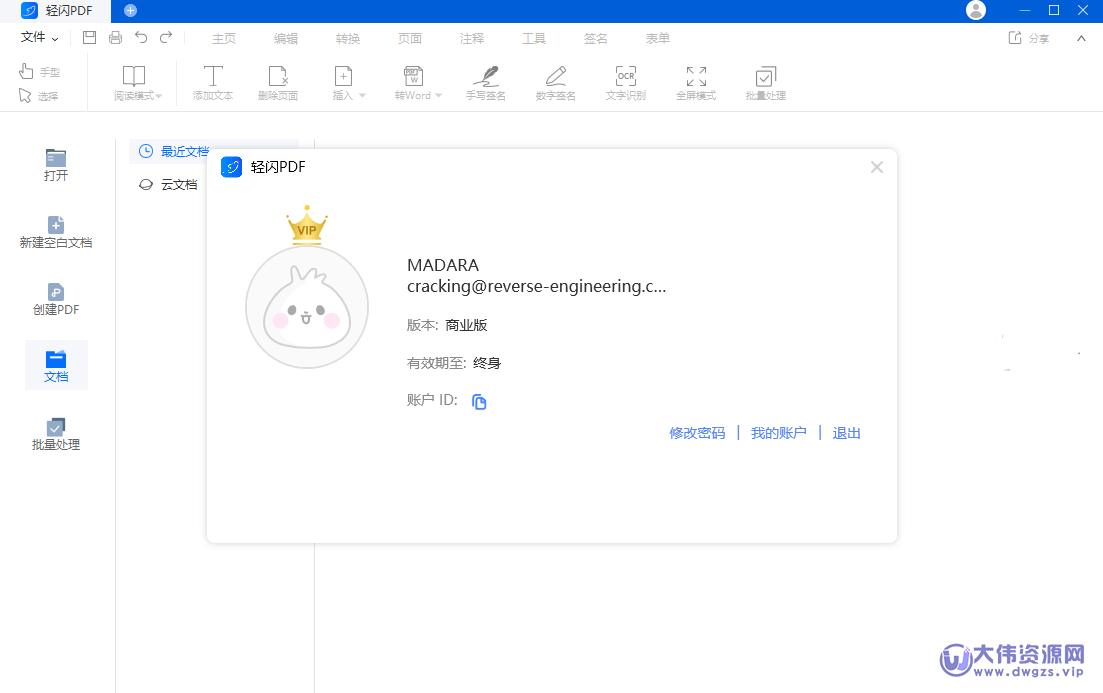The image size is (1103, 693).
Task: Log out via the 退出 link
Action: tap(846, 432)
